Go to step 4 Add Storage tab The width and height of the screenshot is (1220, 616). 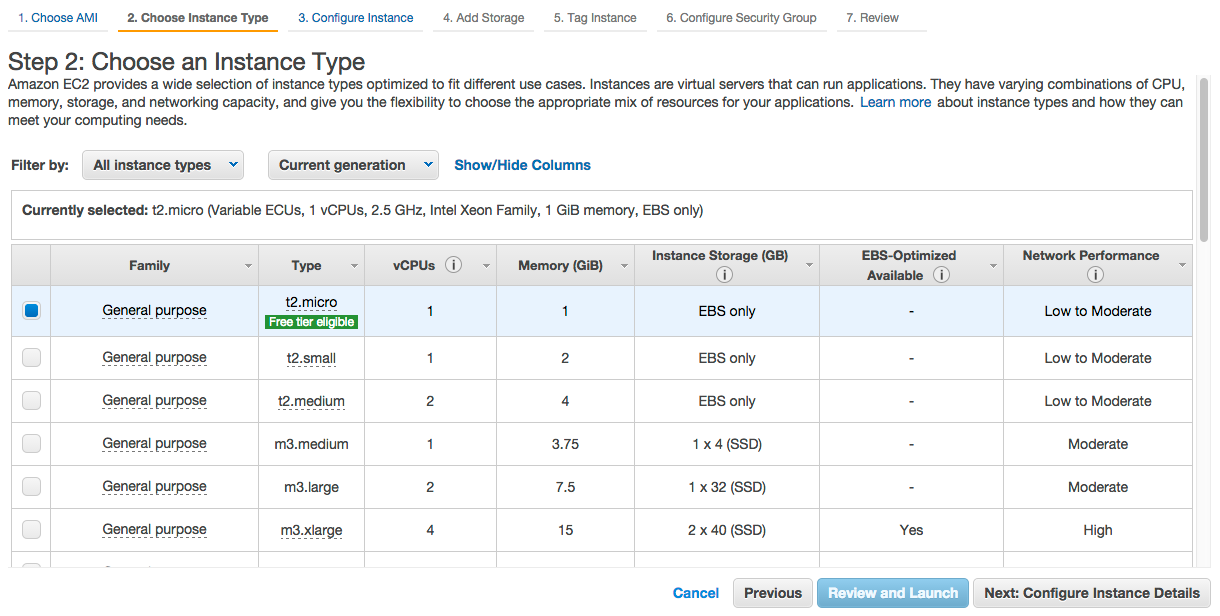484,18
